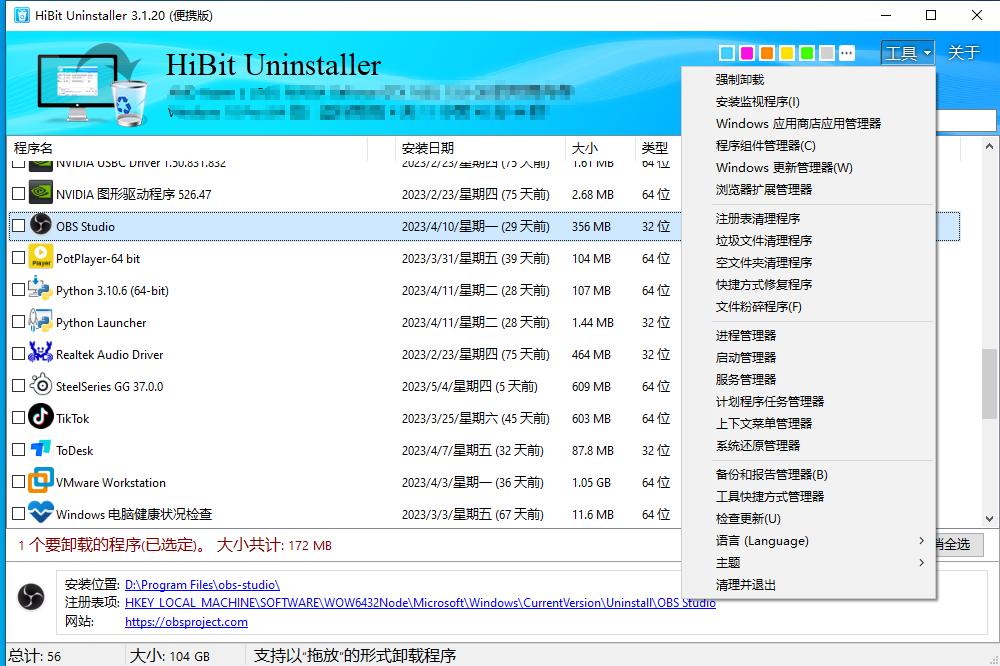Click the VMware Workstation icon
The width and height of the screenshot is (1000, 666).
click(38, 482)
